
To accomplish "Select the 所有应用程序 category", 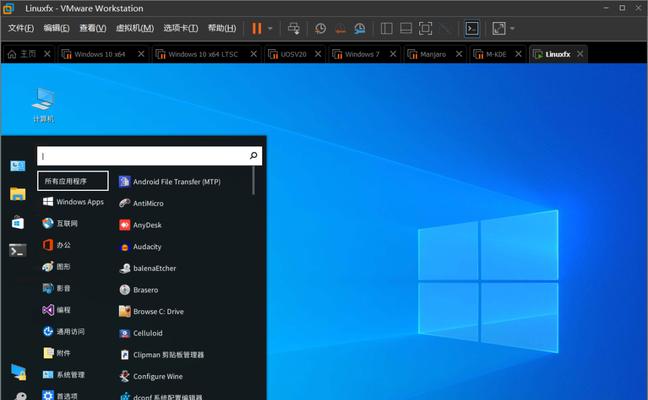I will [x=73, y=181].
